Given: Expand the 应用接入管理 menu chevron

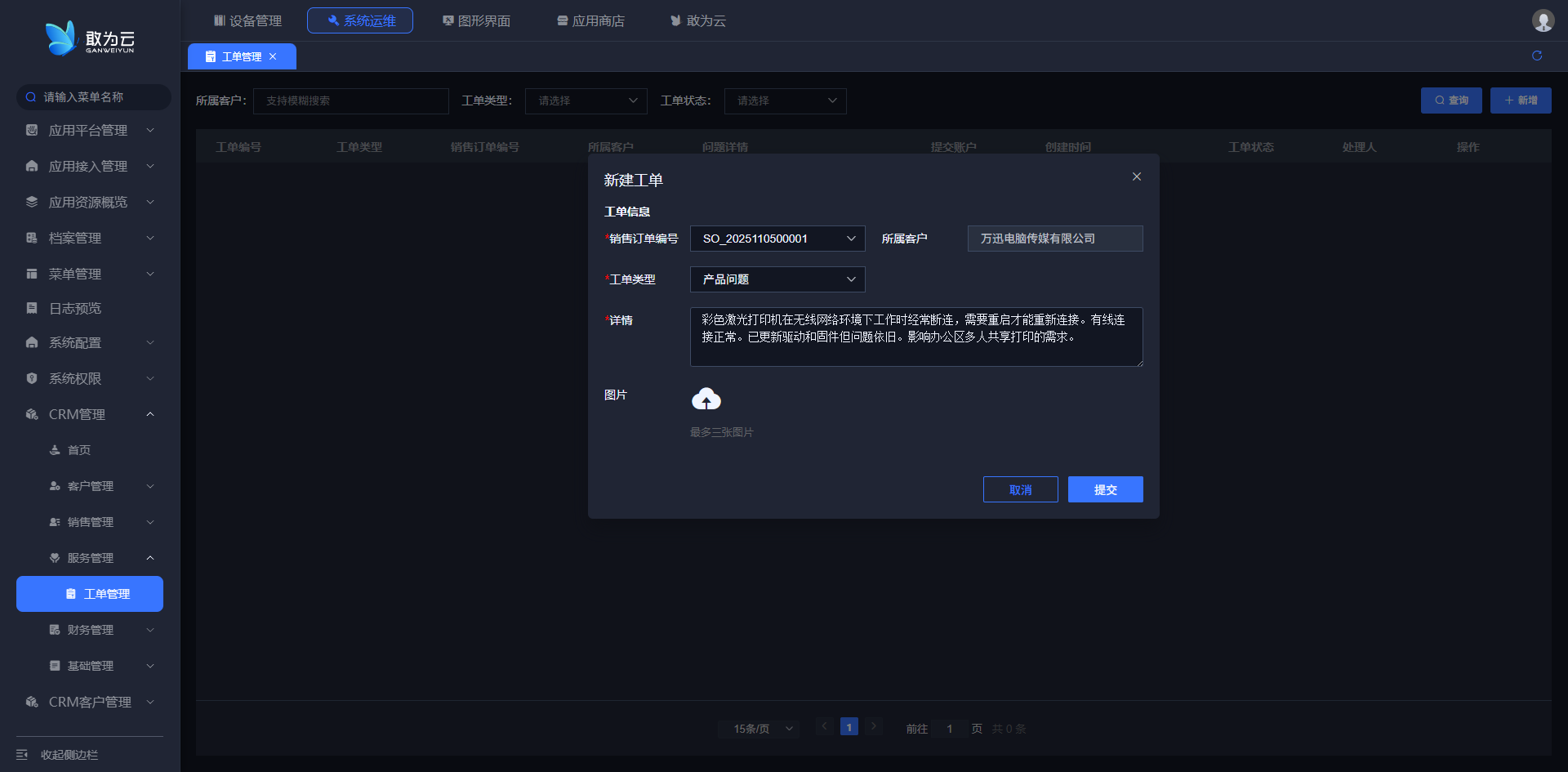Looking at the screenshot, I should [150, 166].
